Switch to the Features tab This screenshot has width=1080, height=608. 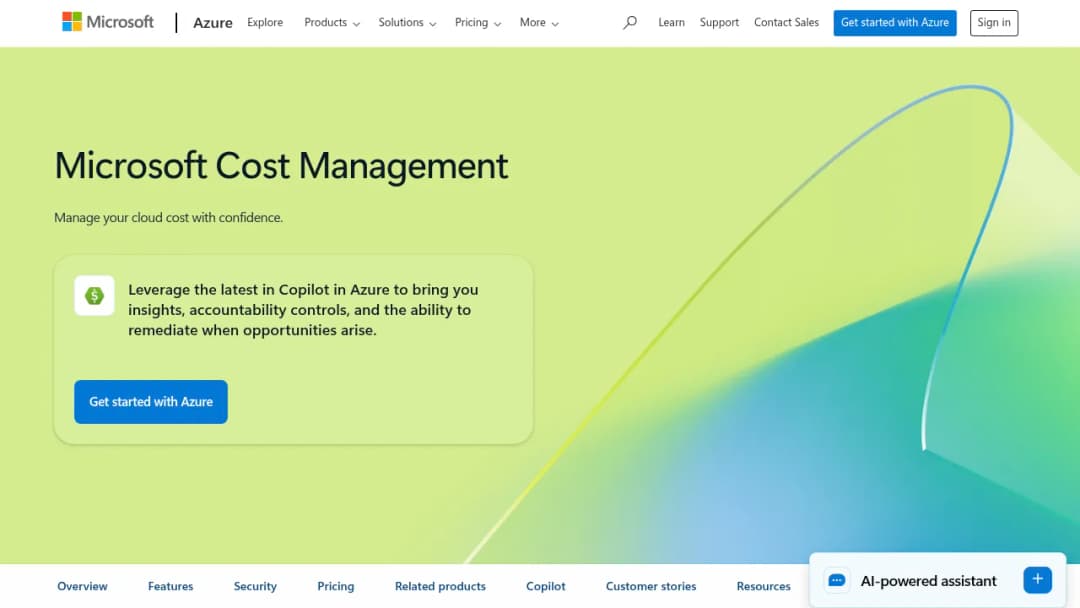coord(170,586)
